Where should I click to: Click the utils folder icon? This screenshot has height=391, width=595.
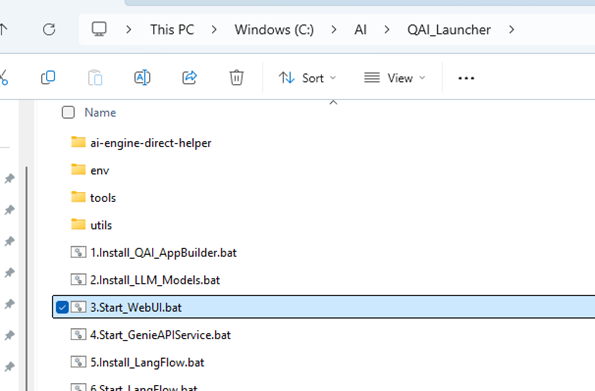pos(78,224)
